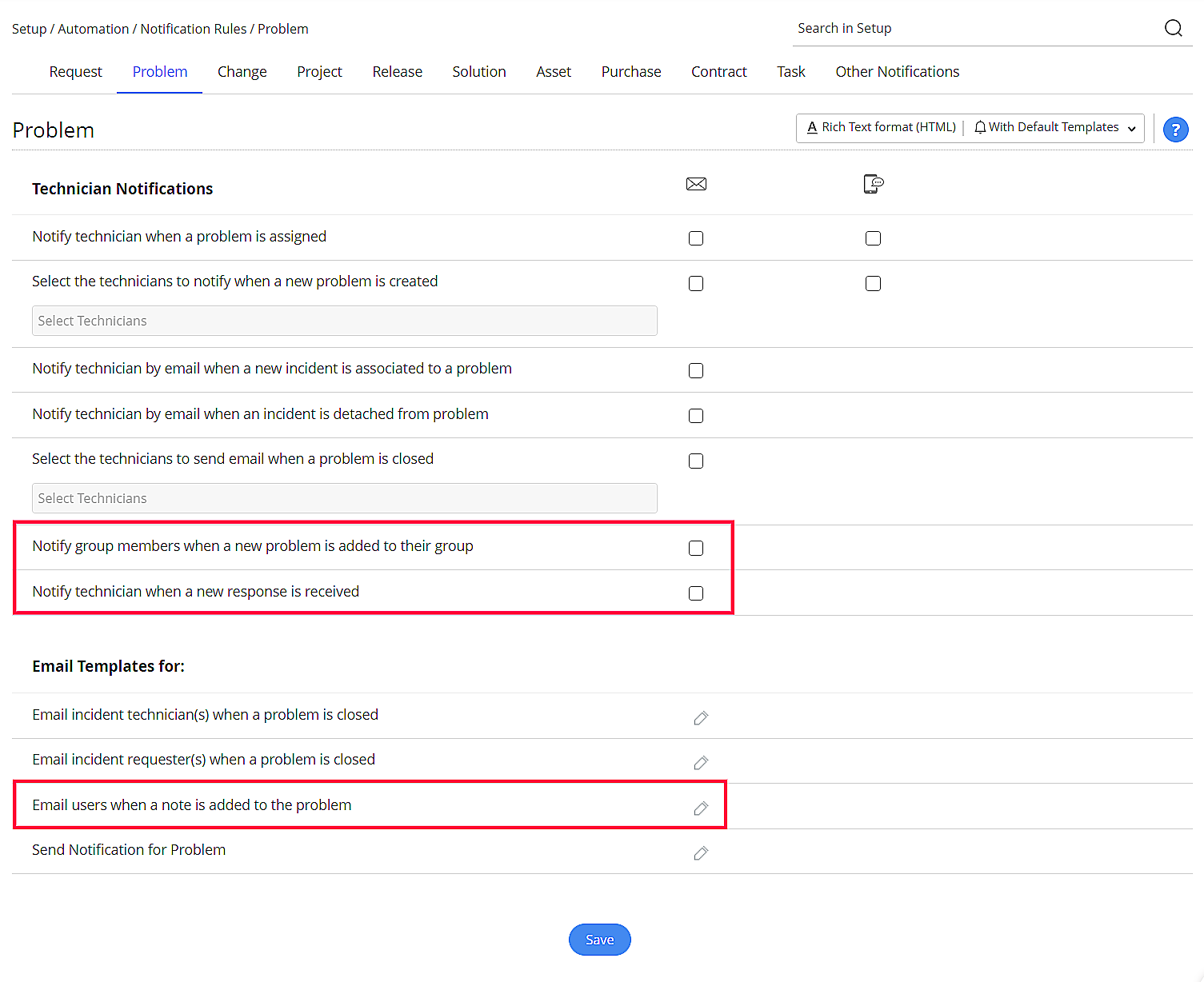Enable email when a problem is assigned

[696, 238]
